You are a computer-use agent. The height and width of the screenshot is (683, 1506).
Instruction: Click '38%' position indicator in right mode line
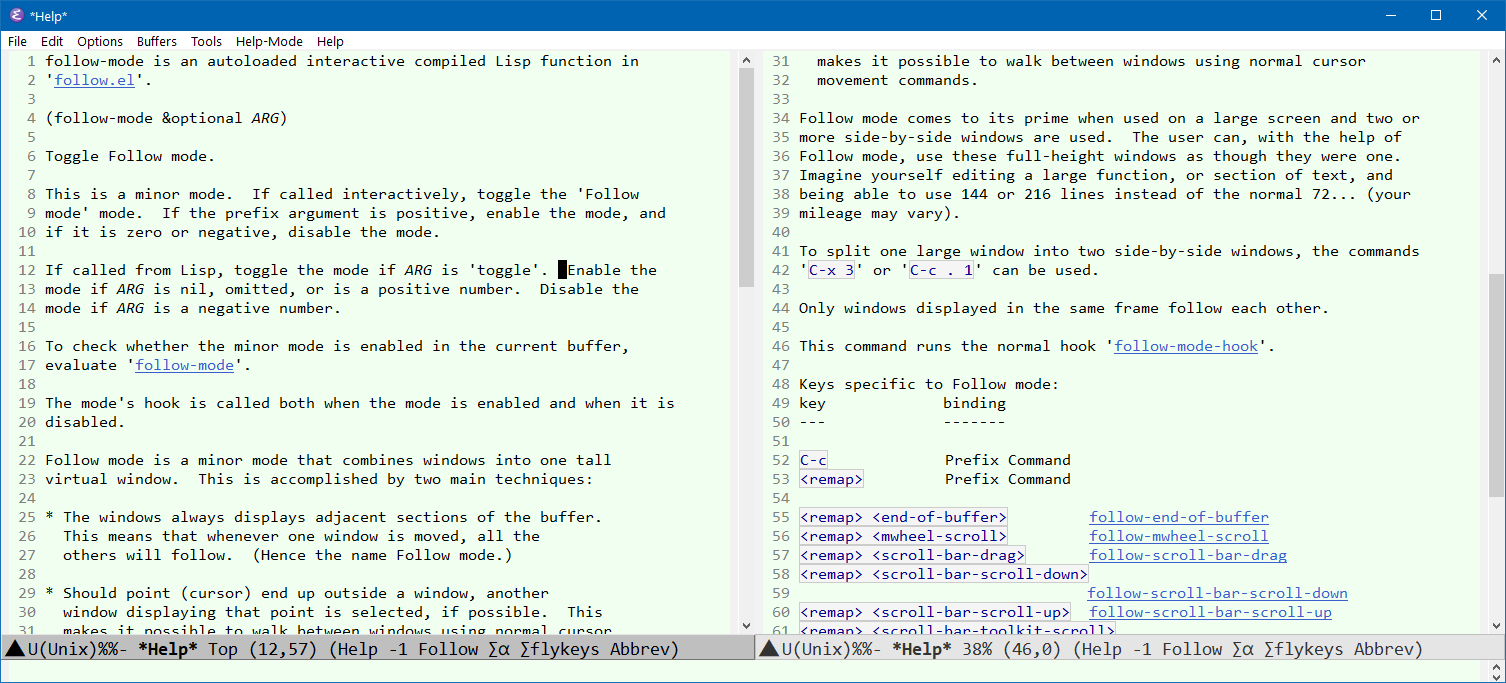pyautogui.click(x=977, y=649)
